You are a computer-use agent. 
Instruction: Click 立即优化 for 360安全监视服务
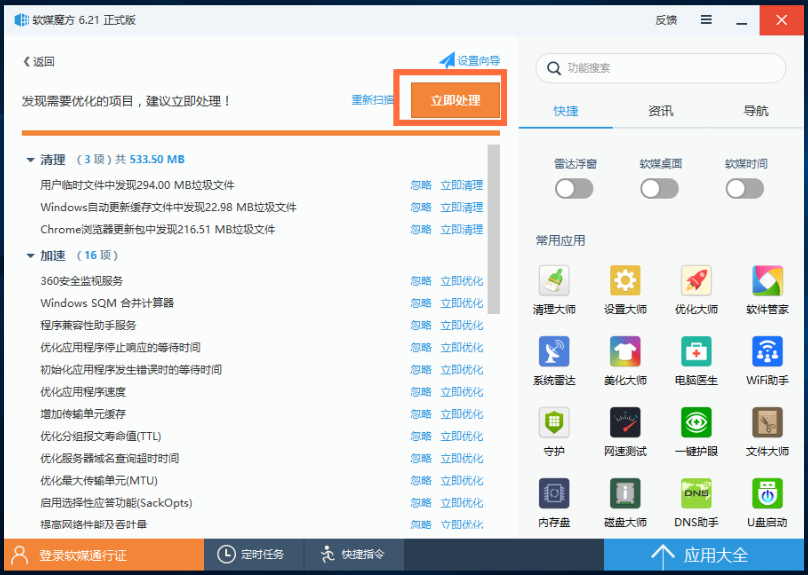point(462,281)
